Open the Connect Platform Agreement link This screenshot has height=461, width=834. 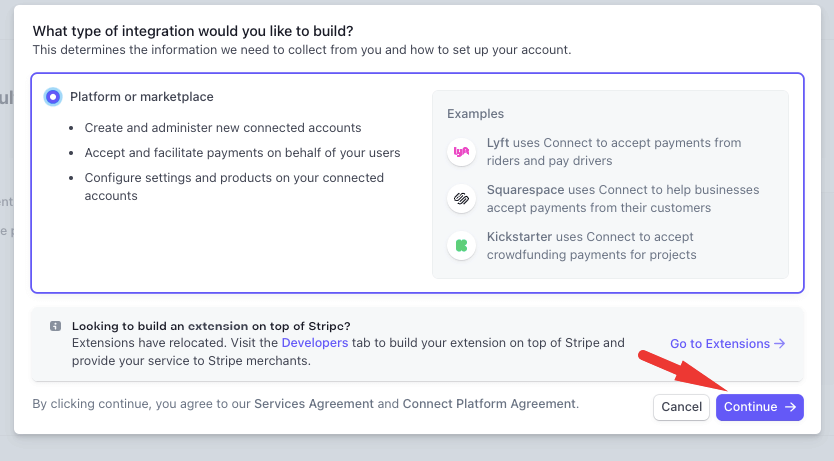coord(489,404)
